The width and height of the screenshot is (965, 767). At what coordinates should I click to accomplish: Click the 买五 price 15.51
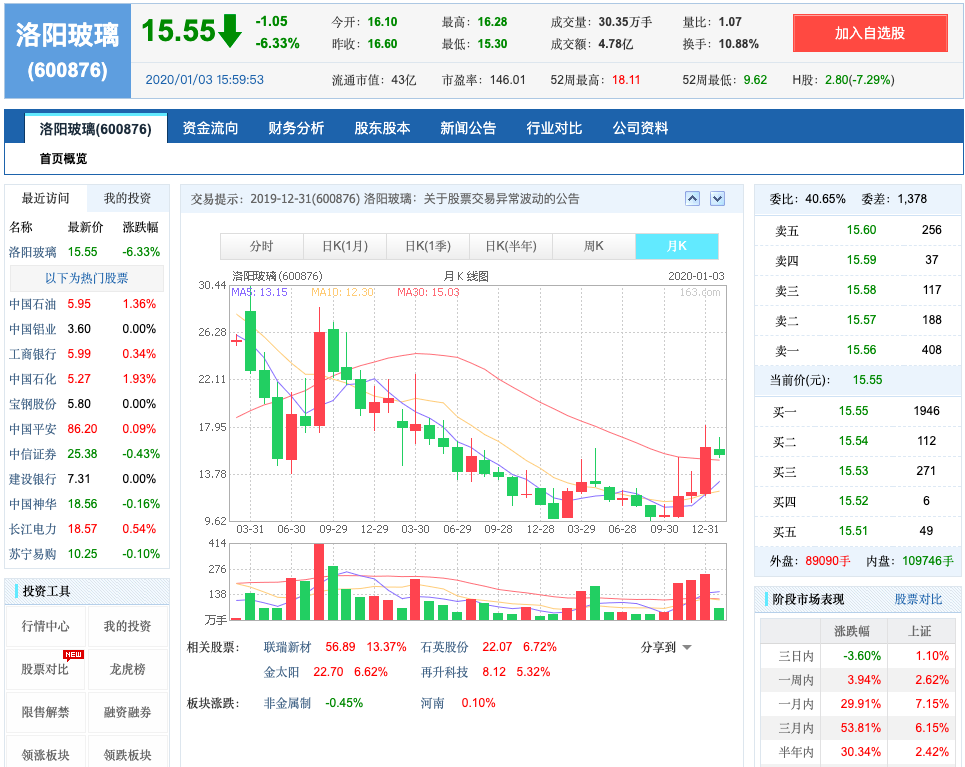[854, 531]
